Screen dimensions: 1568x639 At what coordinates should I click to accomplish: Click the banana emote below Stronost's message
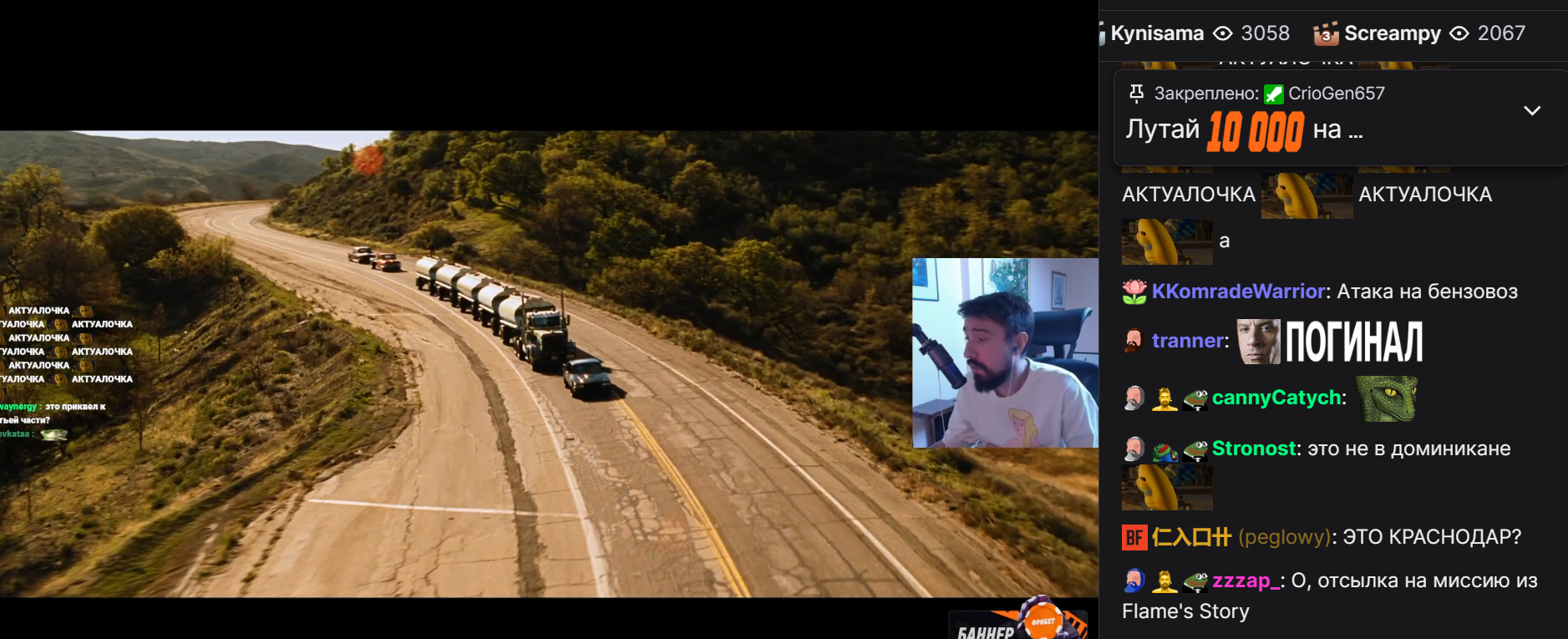coord(1167,488)
